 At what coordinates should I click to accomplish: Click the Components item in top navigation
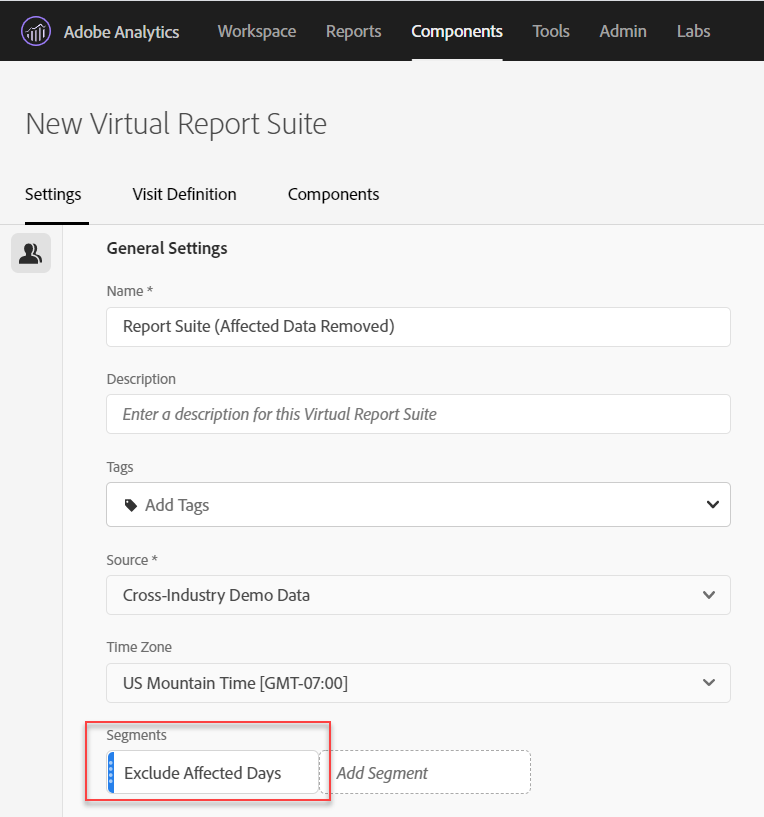[x=456, y=31]
